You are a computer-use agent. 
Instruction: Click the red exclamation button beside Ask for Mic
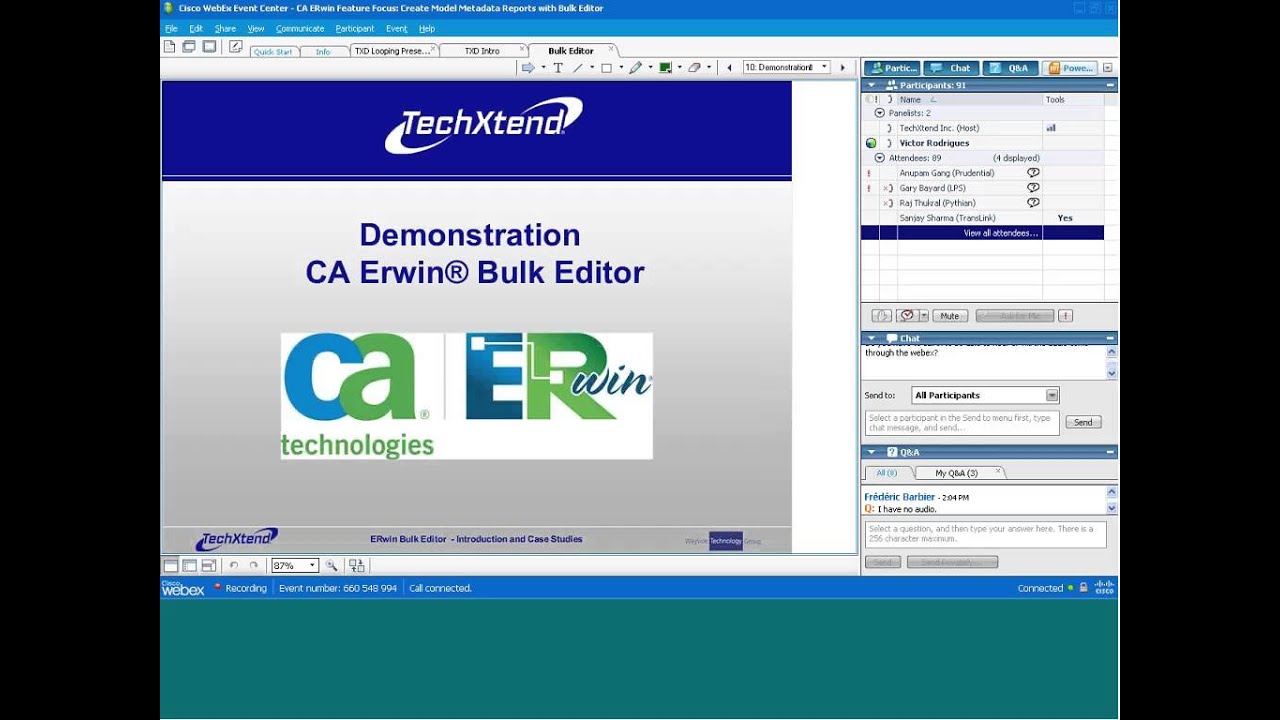tap(1065, 316)
